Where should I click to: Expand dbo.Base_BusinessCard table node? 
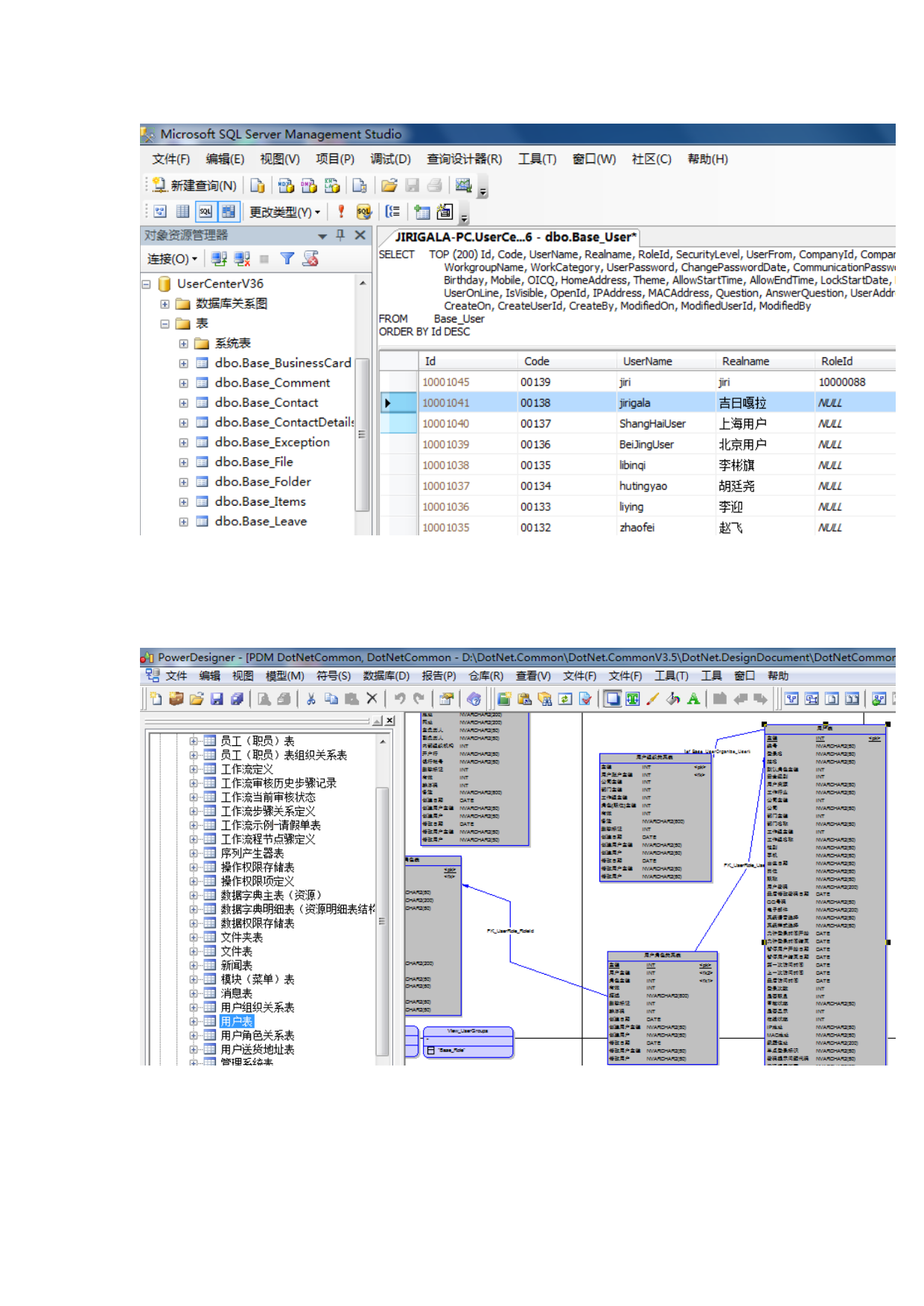pos(183,363)
